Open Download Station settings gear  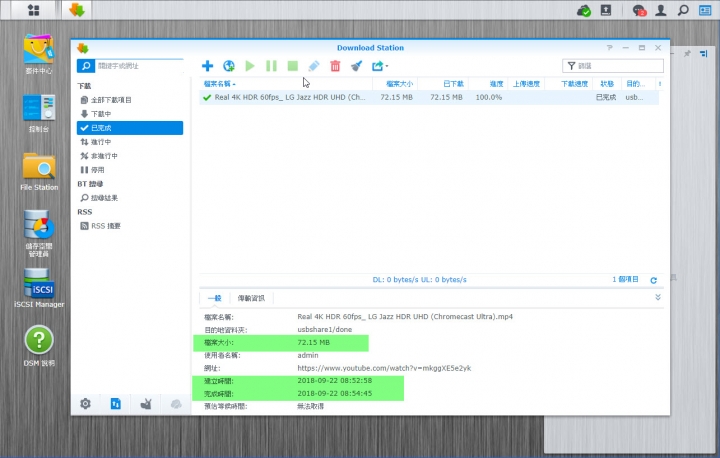click(x=85, y=404)
